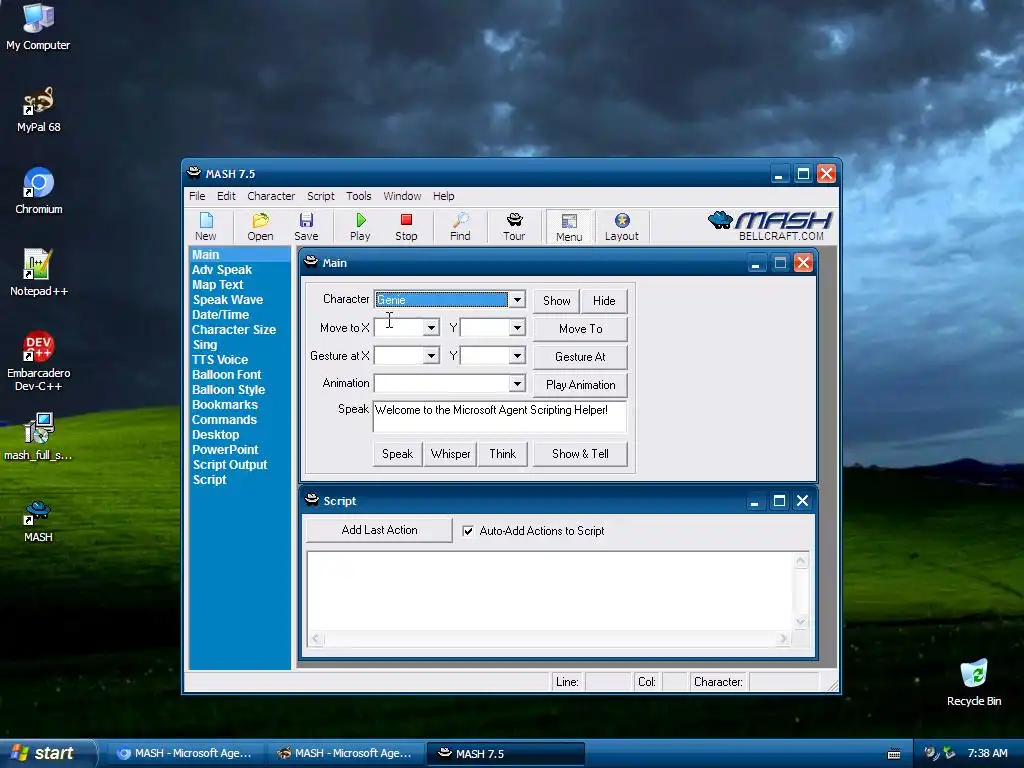1024x768 pixels.
Task: Click the Show & Tell button
Action: click(581, 454)
